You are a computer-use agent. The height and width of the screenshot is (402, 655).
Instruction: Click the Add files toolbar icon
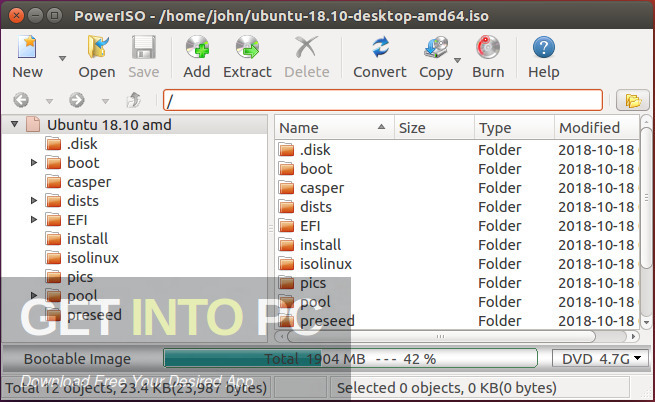click(x=197, y=47)
